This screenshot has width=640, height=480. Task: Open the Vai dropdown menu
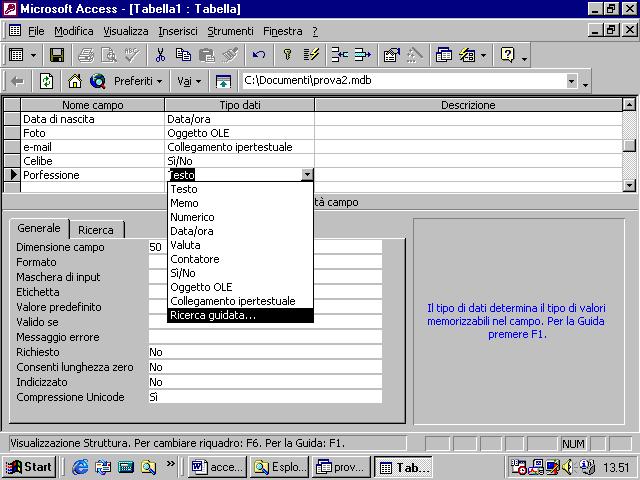(189, 81)
